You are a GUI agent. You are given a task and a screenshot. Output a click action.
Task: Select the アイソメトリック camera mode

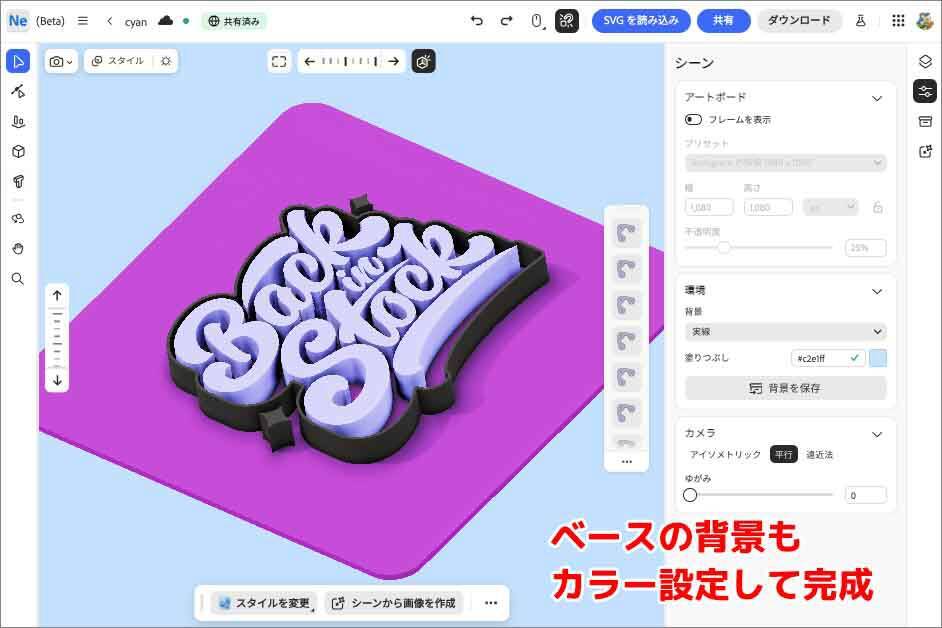(725, 454)
